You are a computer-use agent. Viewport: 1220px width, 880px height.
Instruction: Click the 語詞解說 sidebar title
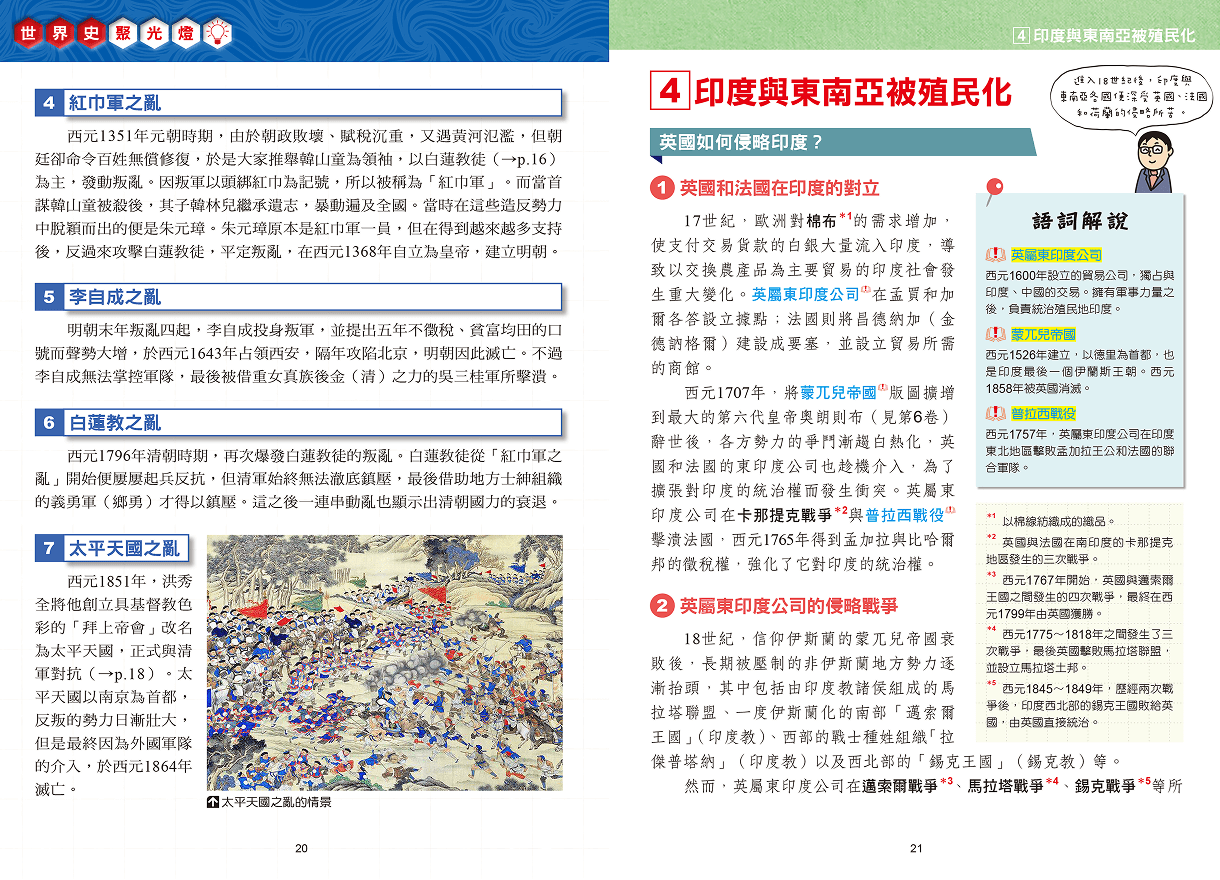point(1079,220)
